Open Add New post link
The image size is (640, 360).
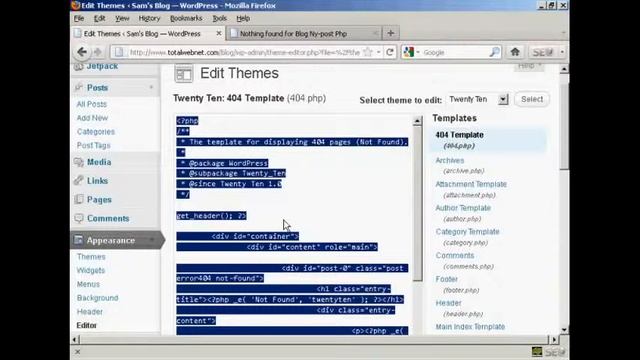tap(92, 118)
